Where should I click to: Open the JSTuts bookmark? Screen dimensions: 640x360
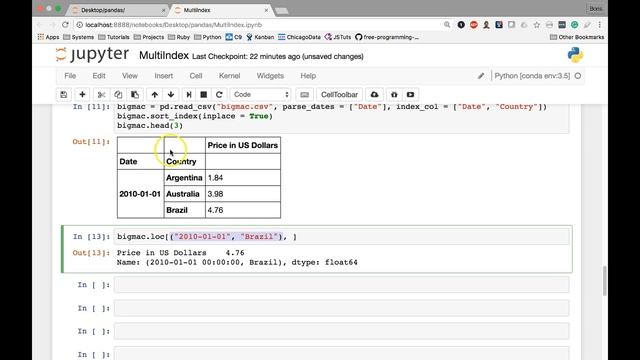point(338,37)
